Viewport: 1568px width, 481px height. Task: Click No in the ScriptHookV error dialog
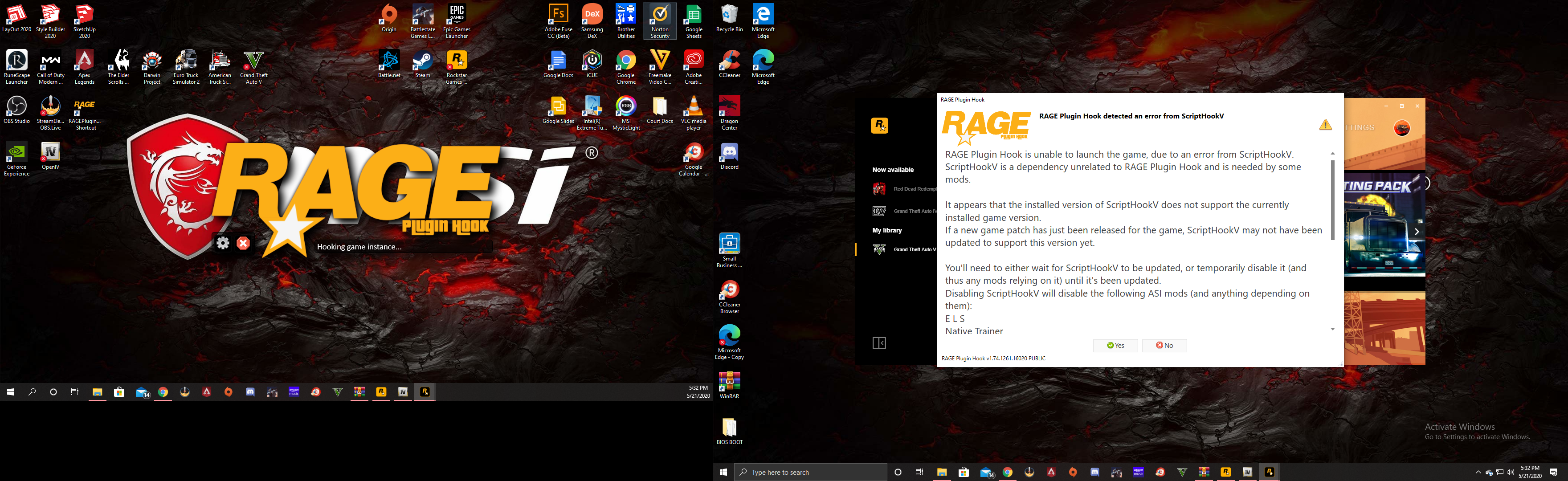coord(1164,345)
